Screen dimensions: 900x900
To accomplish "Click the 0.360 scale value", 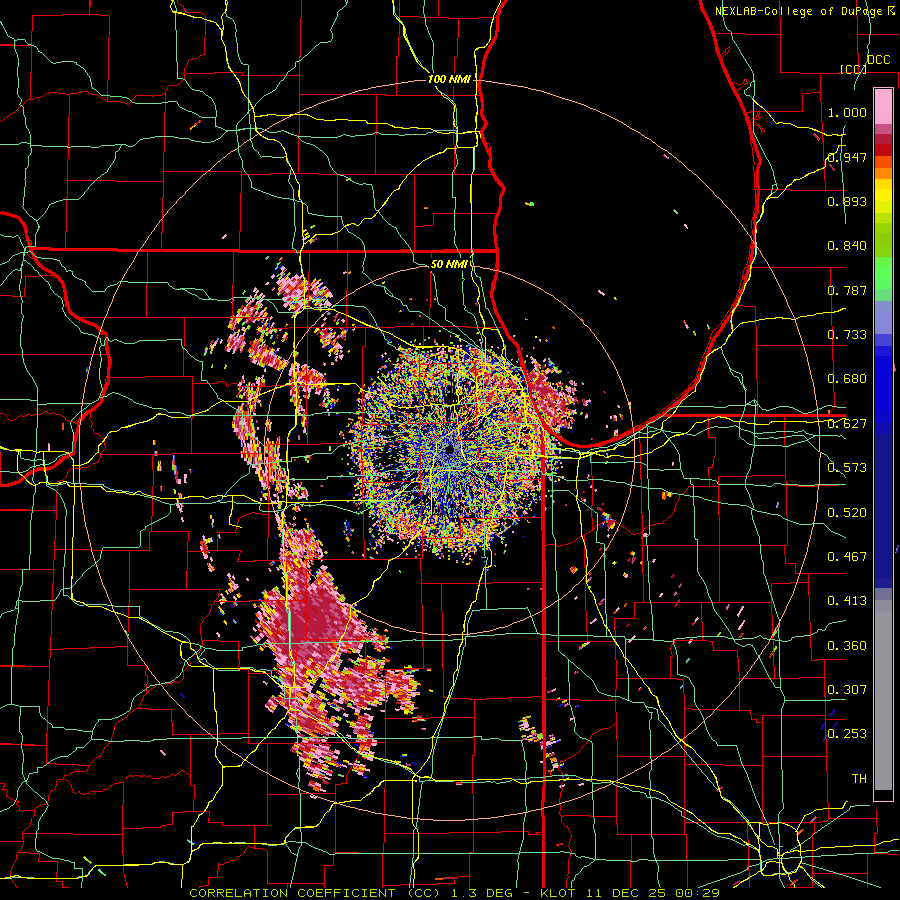I will click(x=847, y=646).
